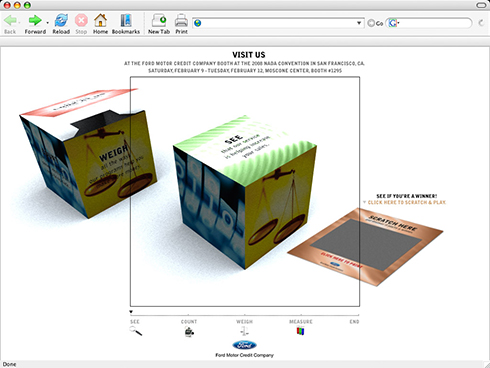Click the Ford oval logo

tap(244, 345)
